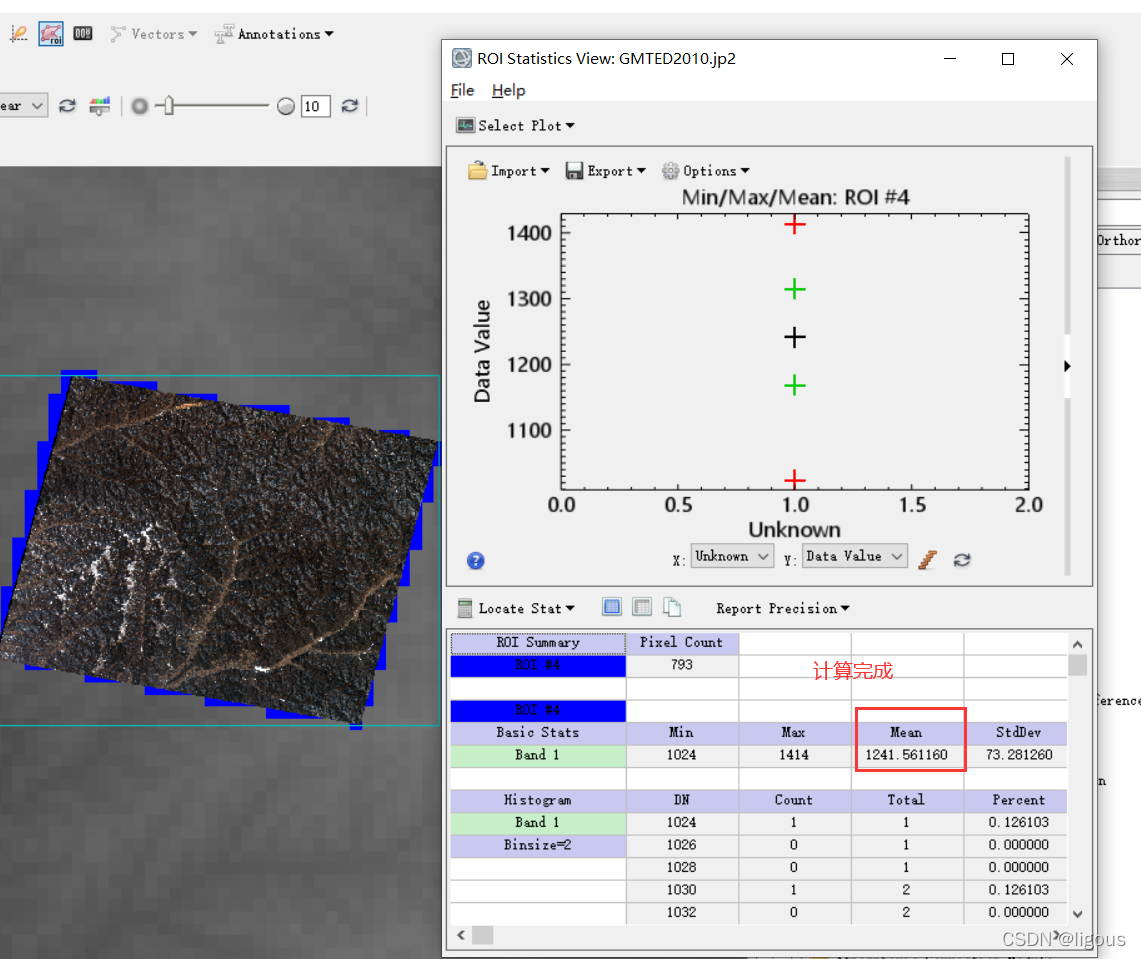The height and width of the screenshot is (959, 1141).
Task: Open the Help menu in ROI Statistics
Action: [x=508, y=90]
